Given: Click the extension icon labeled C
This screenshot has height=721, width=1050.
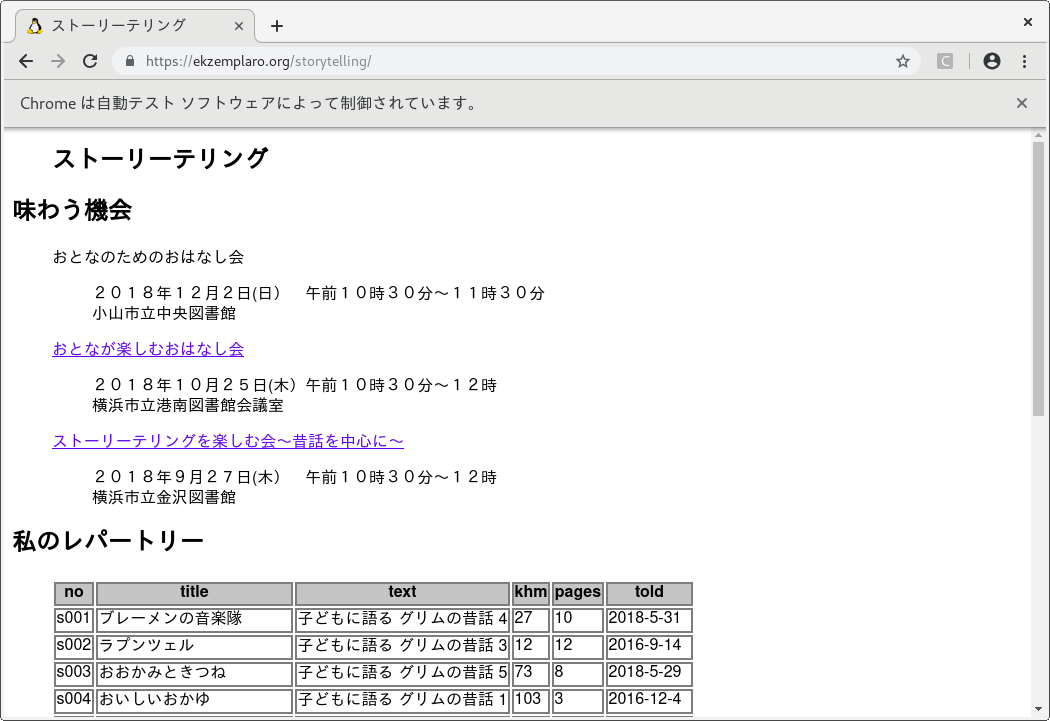Looking at the screenshot, I should coord(945,61).
